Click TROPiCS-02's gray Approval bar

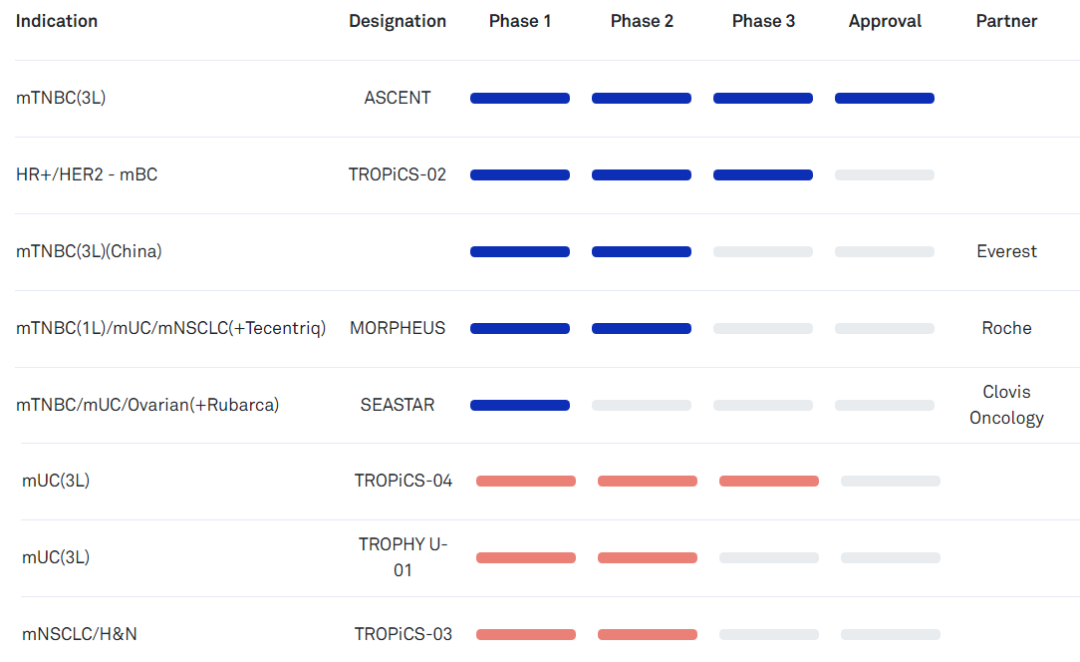[x=884, y=175]
